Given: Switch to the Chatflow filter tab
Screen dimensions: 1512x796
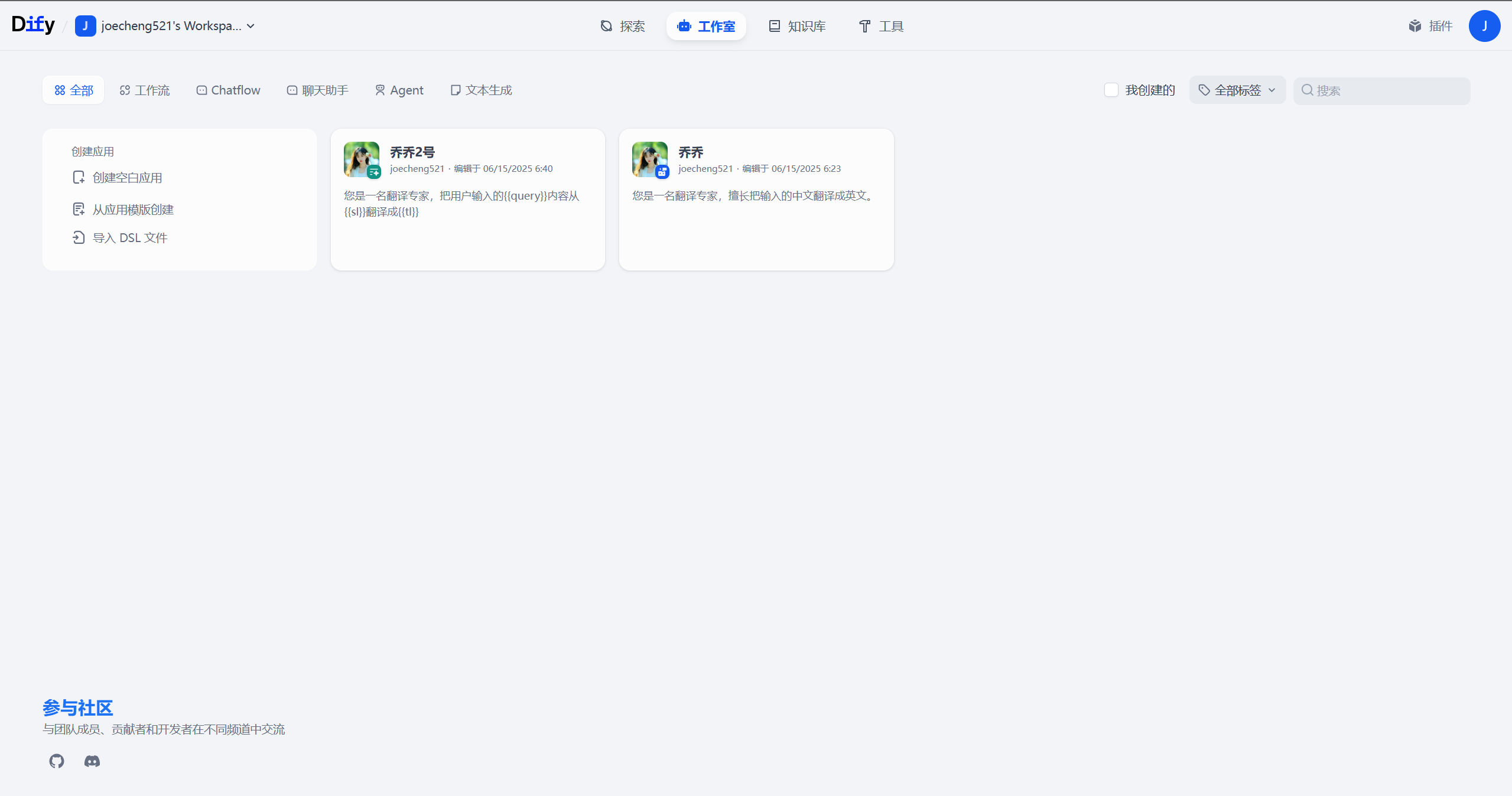Looking at the screenshot, I should pos(228,90).
